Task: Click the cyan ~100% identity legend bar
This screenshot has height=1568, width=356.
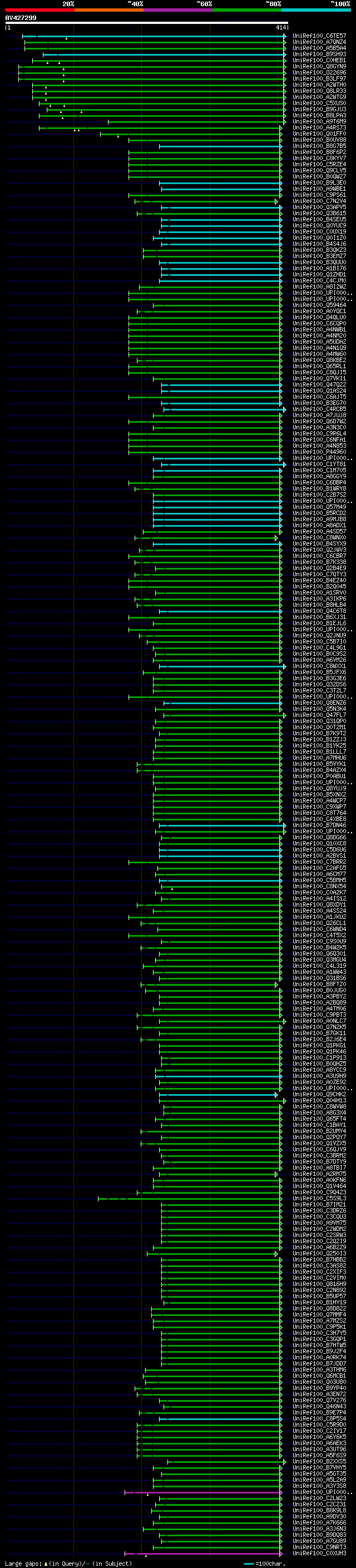Action: (317, 10)
